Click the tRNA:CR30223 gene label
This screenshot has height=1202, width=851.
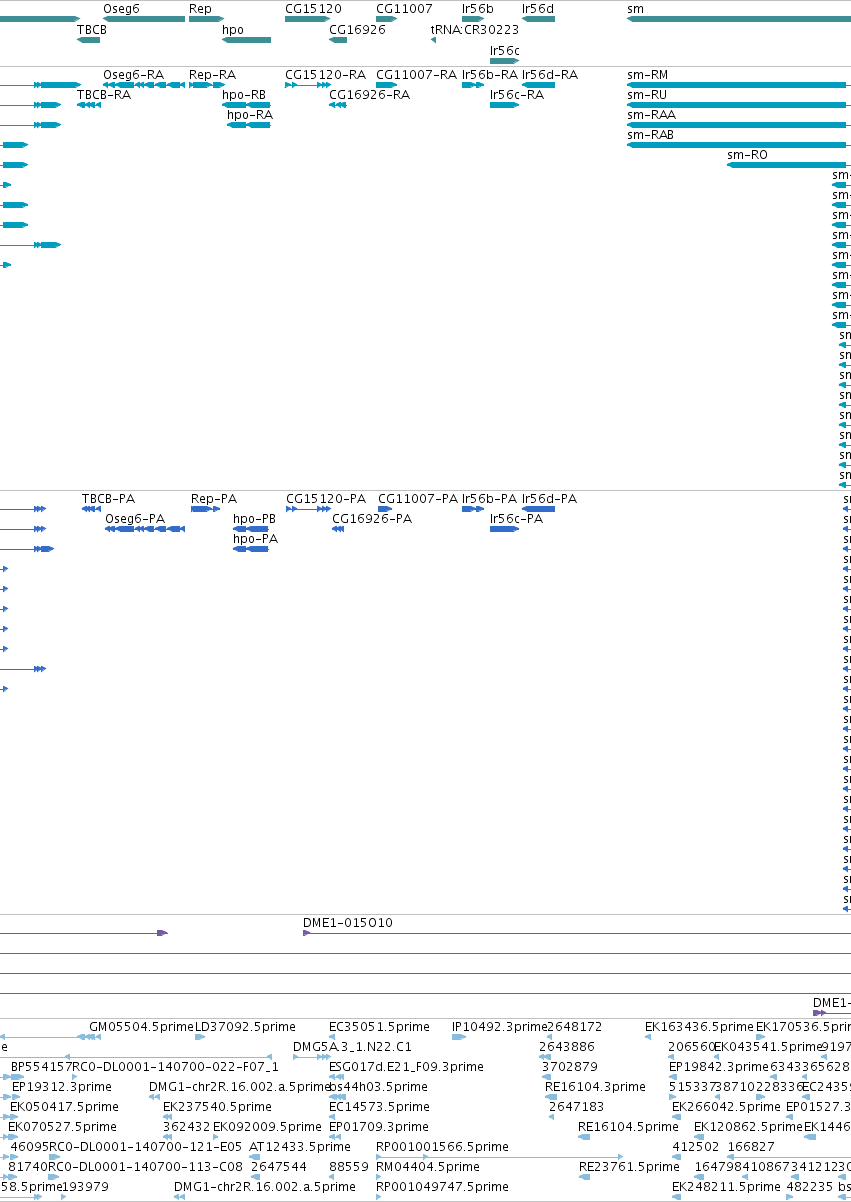pyautogui.click(x=475, y=30)
